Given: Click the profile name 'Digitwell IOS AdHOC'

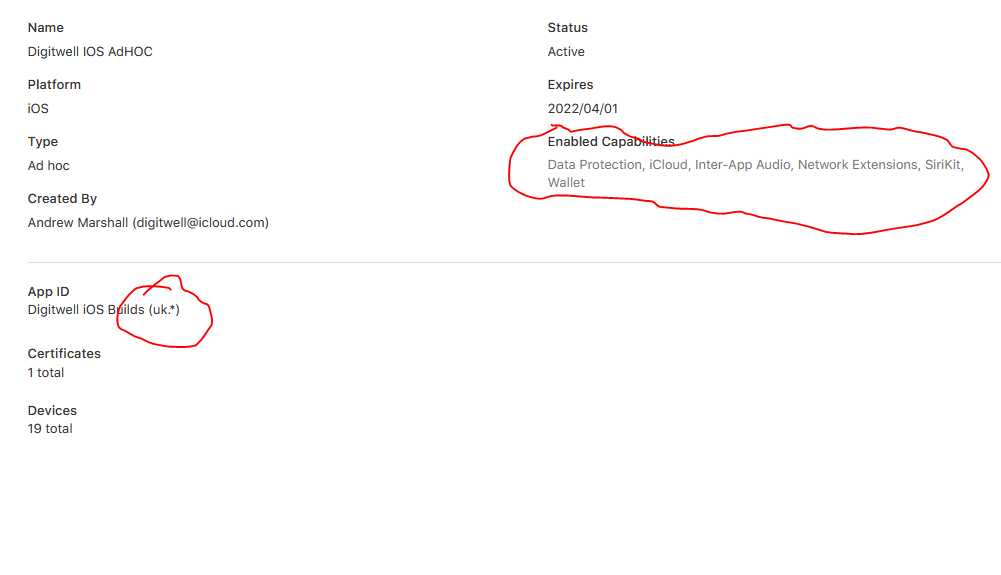Looking at the screenshot, I should pyautogui.click(x=90, y=52).
